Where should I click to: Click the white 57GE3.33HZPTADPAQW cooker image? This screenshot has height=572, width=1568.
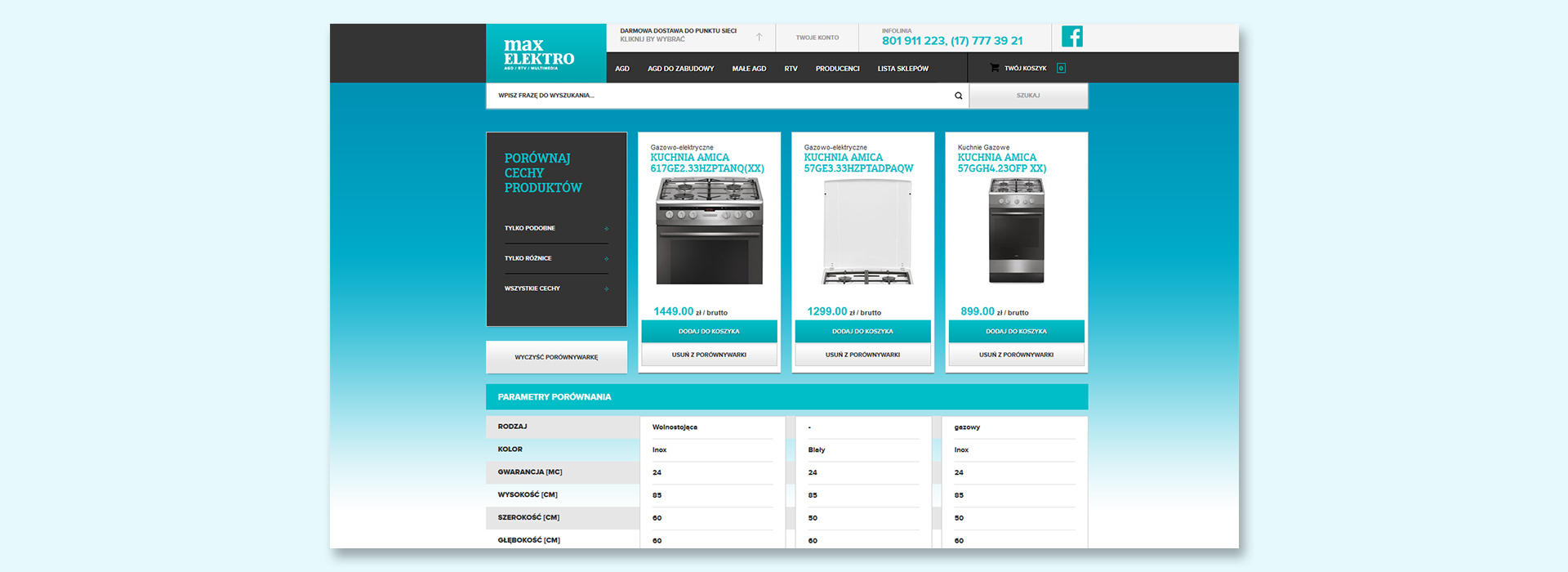[866, 231]
